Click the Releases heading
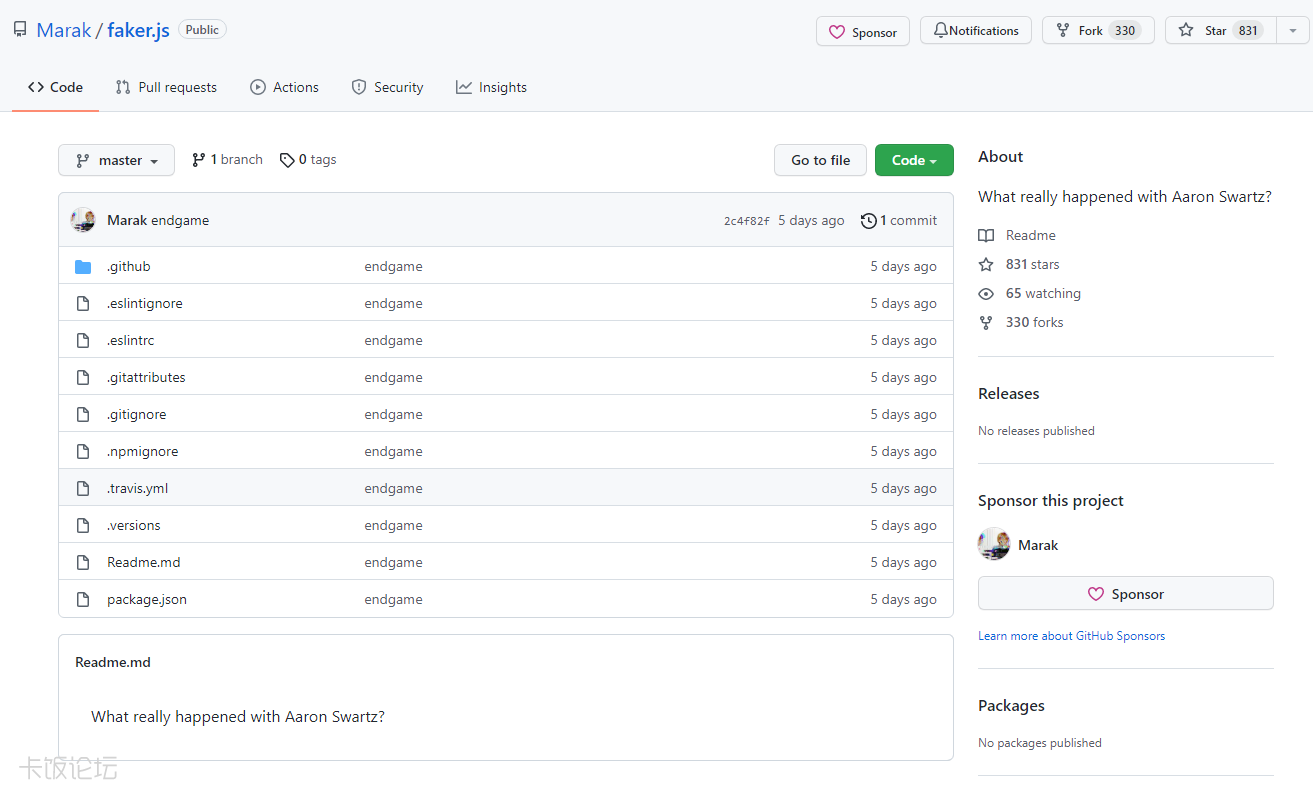Viewport: 1313px width, 791px height. click(x=1008, y=394)
